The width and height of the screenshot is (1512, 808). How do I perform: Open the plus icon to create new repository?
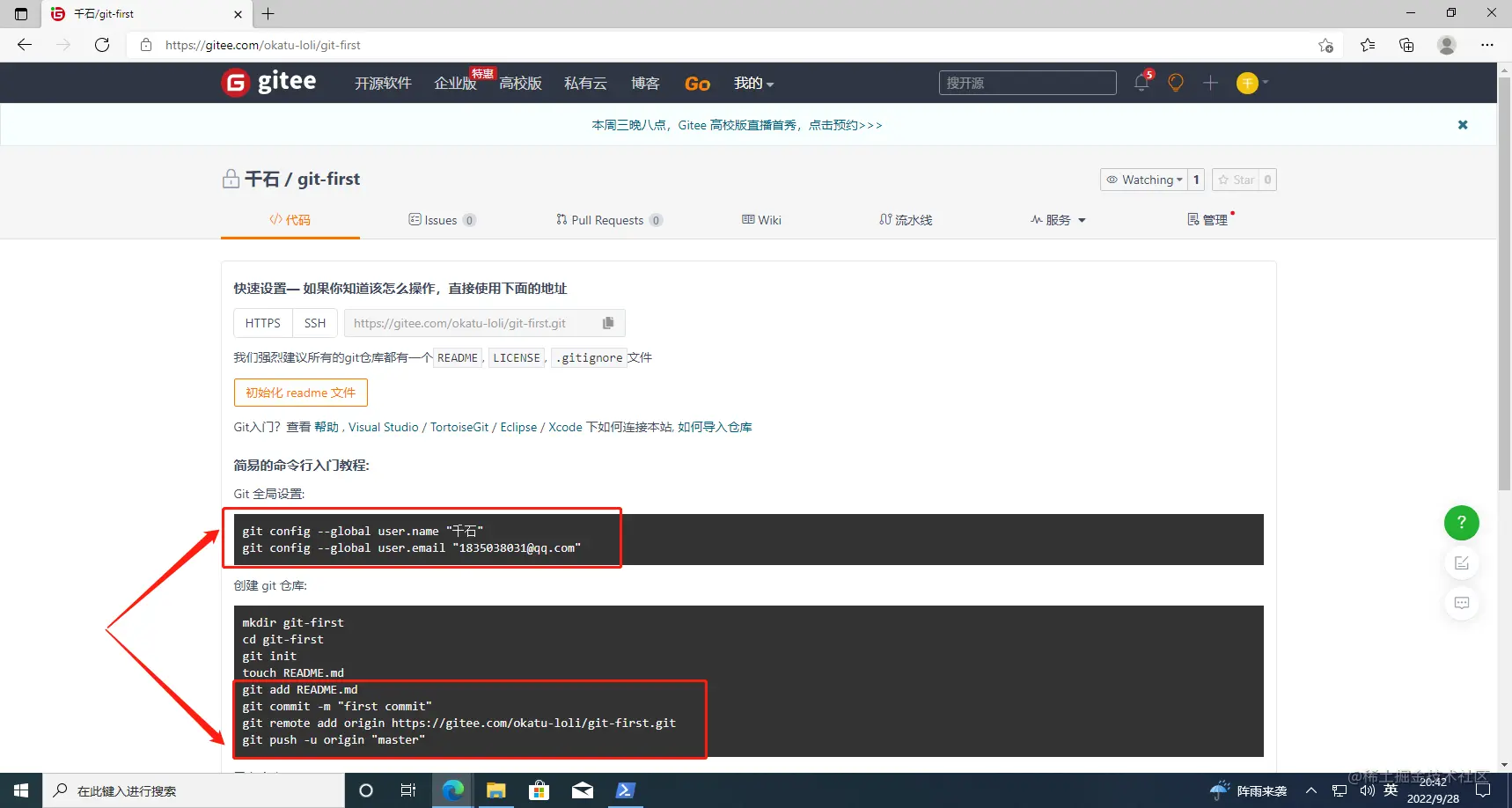(x=1210, y=82)
